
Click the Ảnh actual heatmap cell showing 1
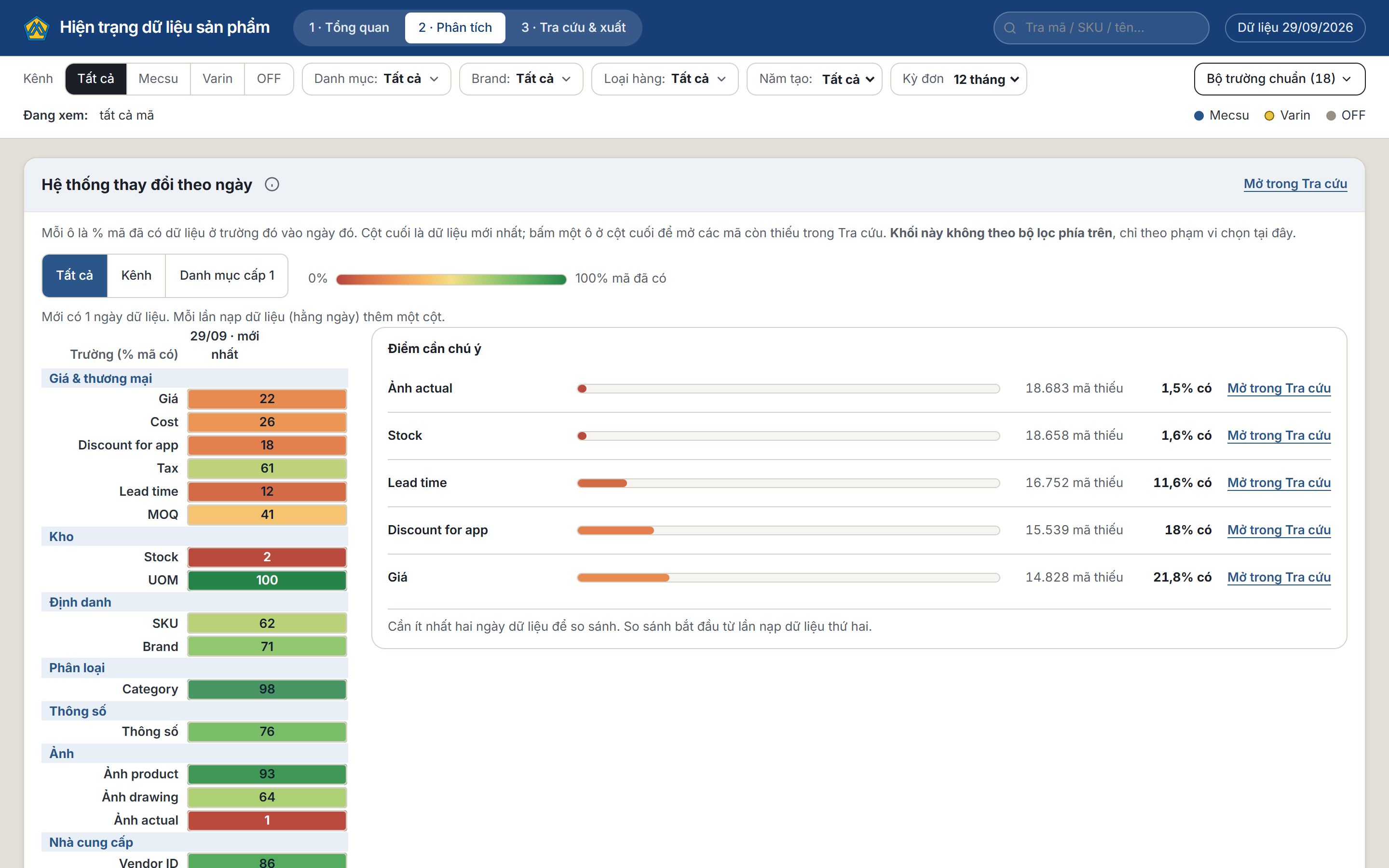click(x=267, y=820)
